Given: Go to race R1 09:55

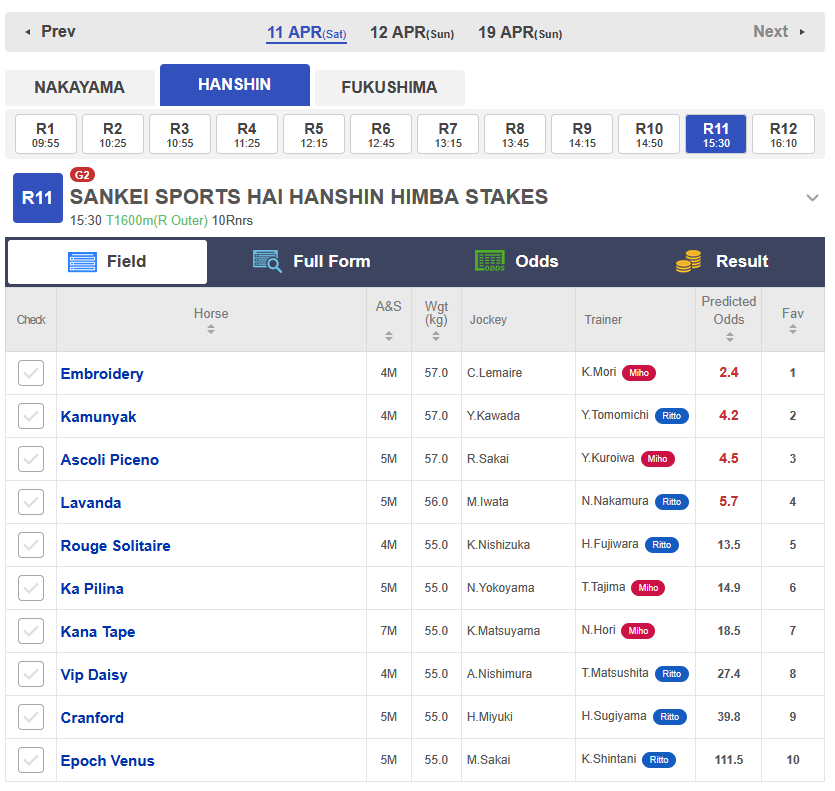Looking at the screenshot, I should click(46, 134).
